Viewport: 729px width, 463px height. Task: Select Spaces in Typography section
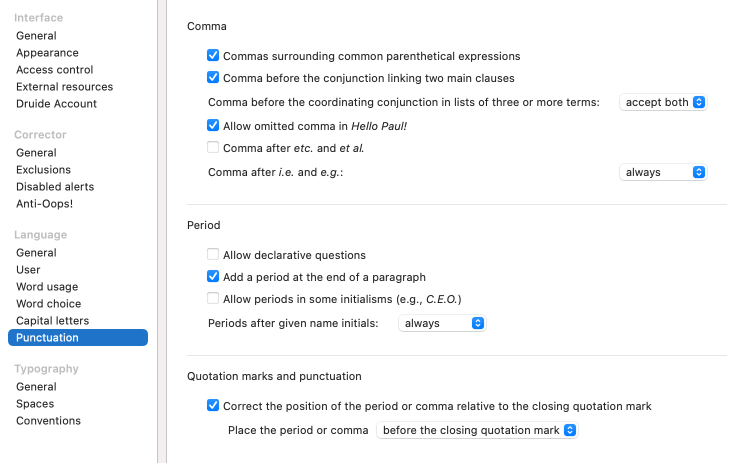coord(35,404)
